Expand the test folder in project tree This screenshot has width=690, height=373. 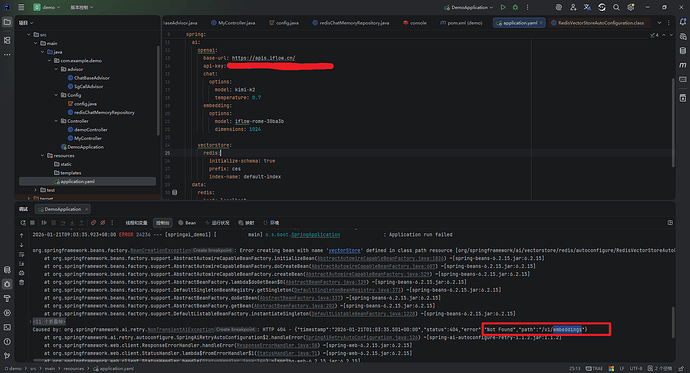36,190
